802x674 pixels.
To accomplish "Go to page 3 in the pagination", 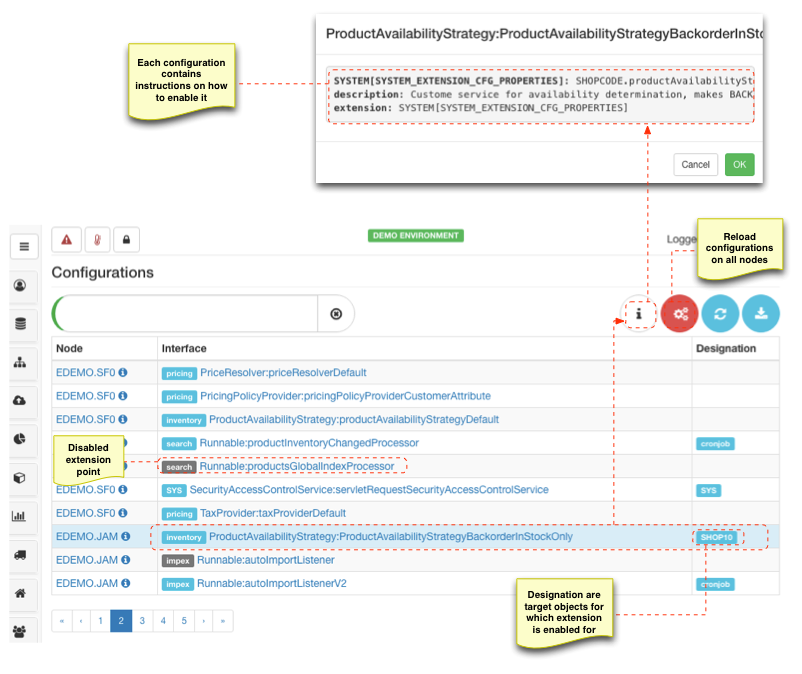I will click(142, 621).
